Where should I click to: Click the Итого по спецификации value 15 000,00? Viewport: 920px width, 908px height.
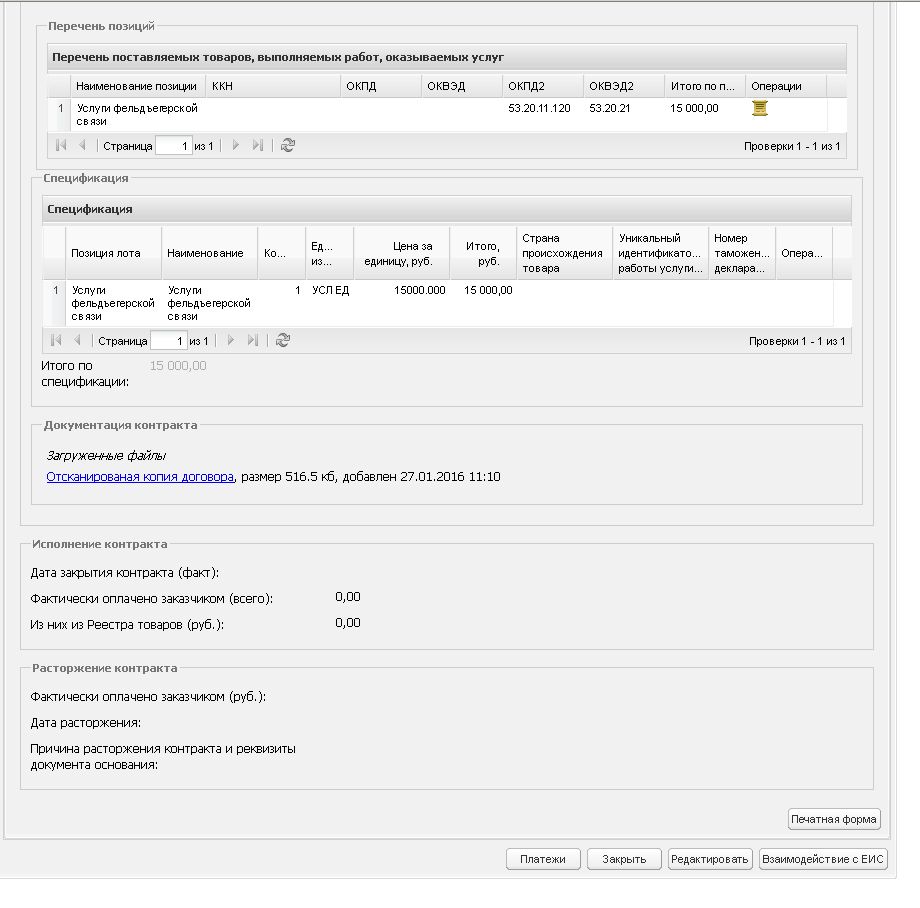coord(178,366)
